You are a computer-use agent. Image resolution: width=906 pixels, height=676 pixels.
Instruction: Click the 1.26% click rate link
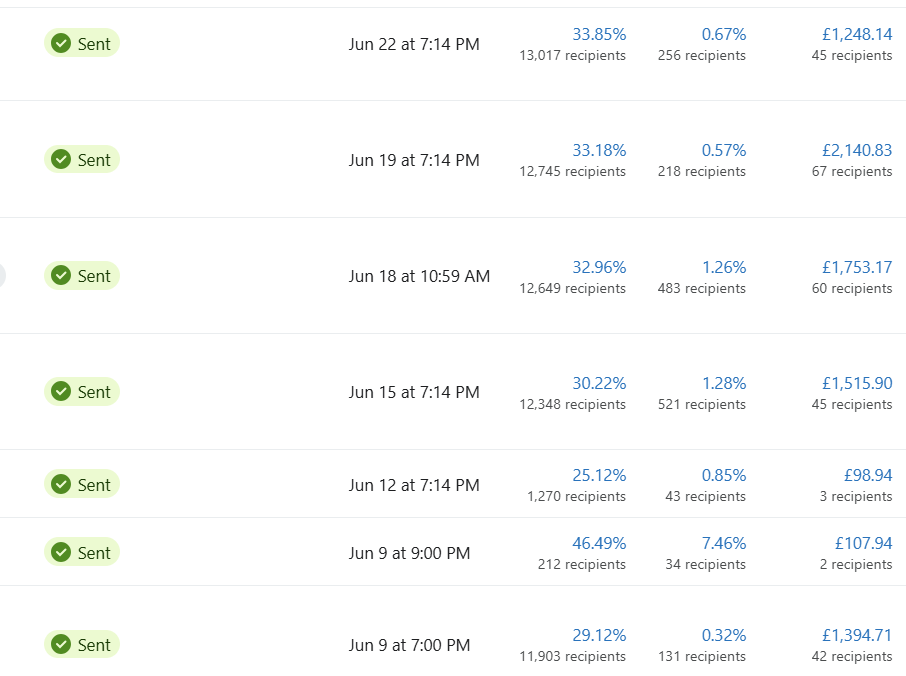coord(723,267)
